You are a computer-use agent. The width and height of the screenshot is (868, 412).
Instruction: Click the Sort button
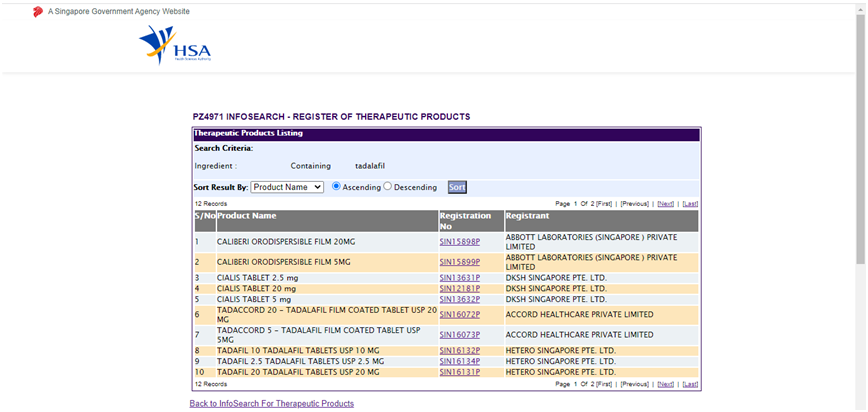(x=457, y=187)
